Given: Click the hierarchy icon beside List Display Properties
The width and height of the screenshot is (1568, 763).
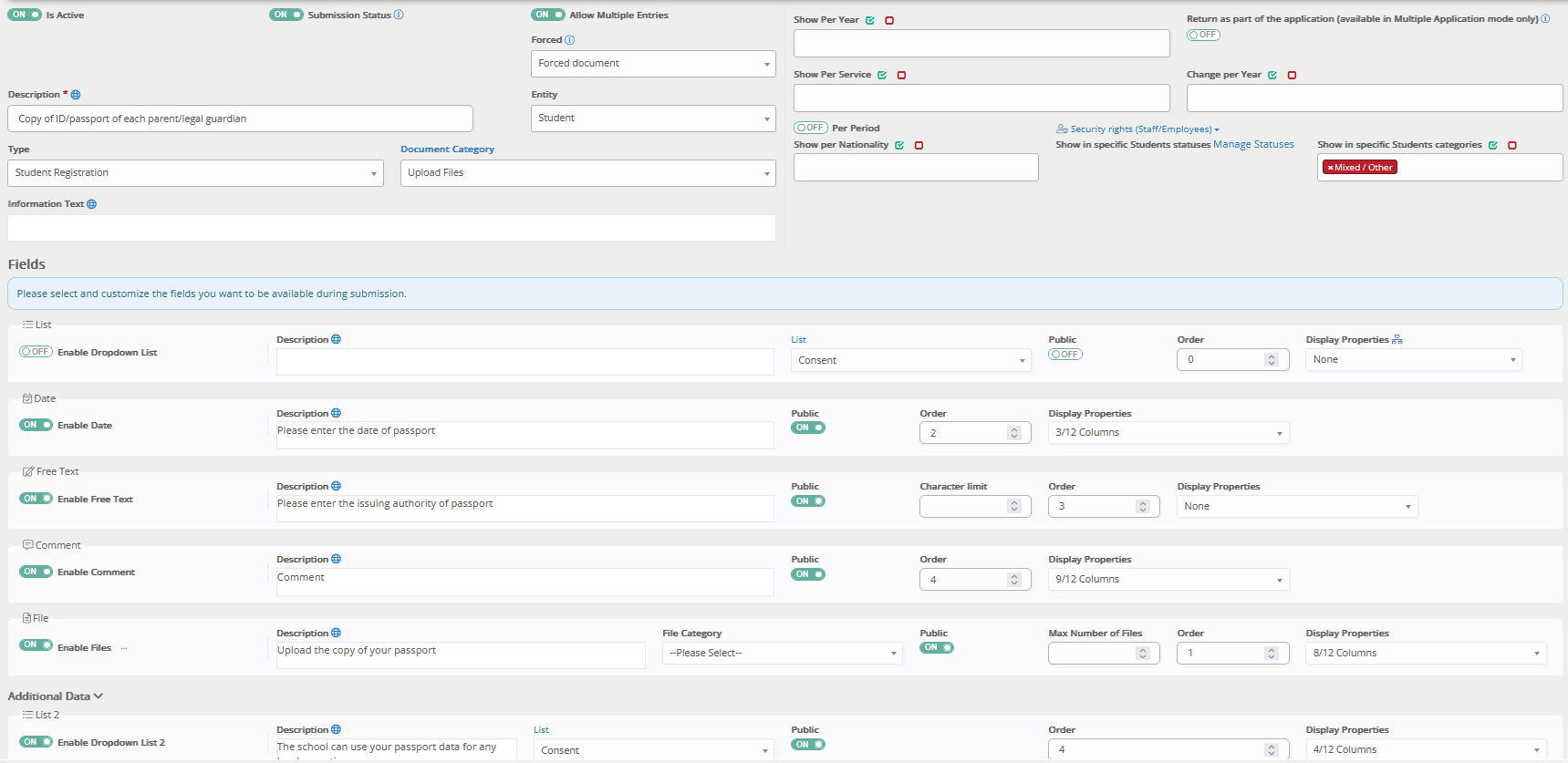Looking at the screenshot, I should tap(1397, 339).
